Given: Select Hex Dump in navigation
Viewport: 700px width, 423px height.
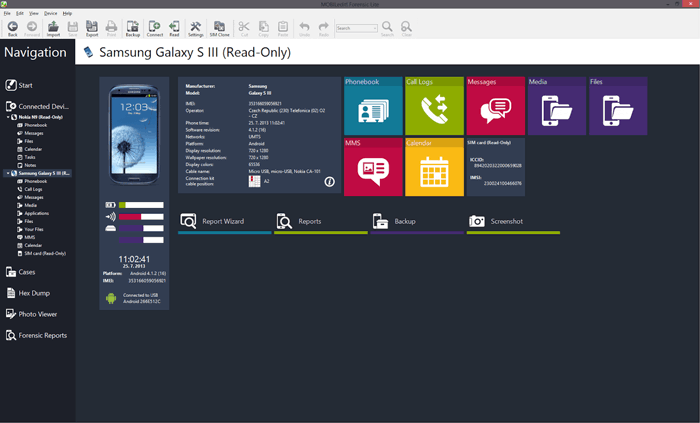Looking at the screenshot, I should (x=34, y=293).
